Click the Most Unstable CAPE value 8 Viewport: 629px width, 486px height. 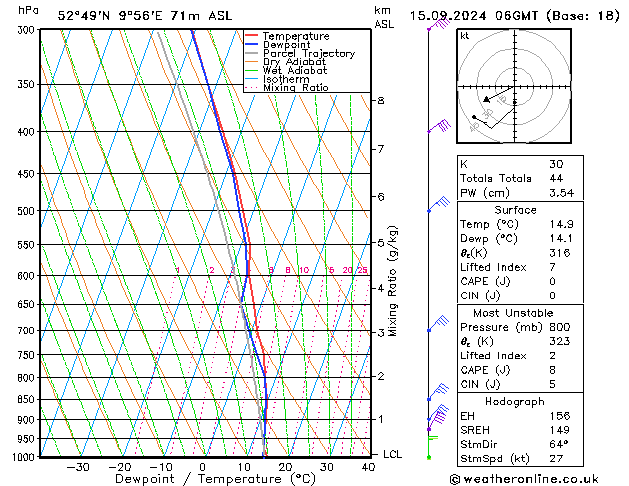(553, 370)
